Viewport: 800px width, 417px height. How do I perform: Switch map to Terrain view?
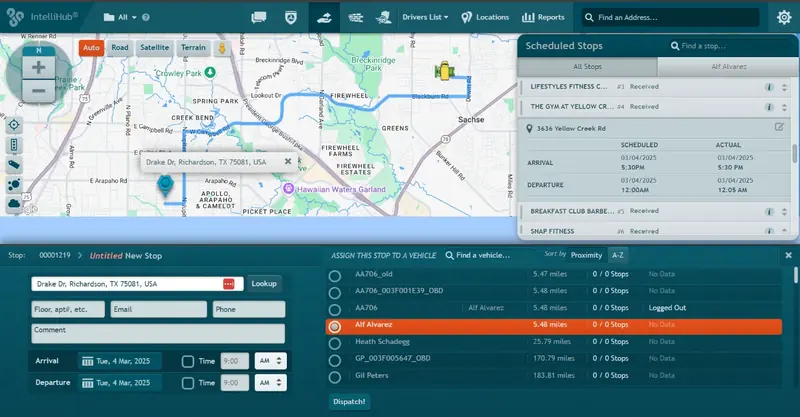[193, 47]
